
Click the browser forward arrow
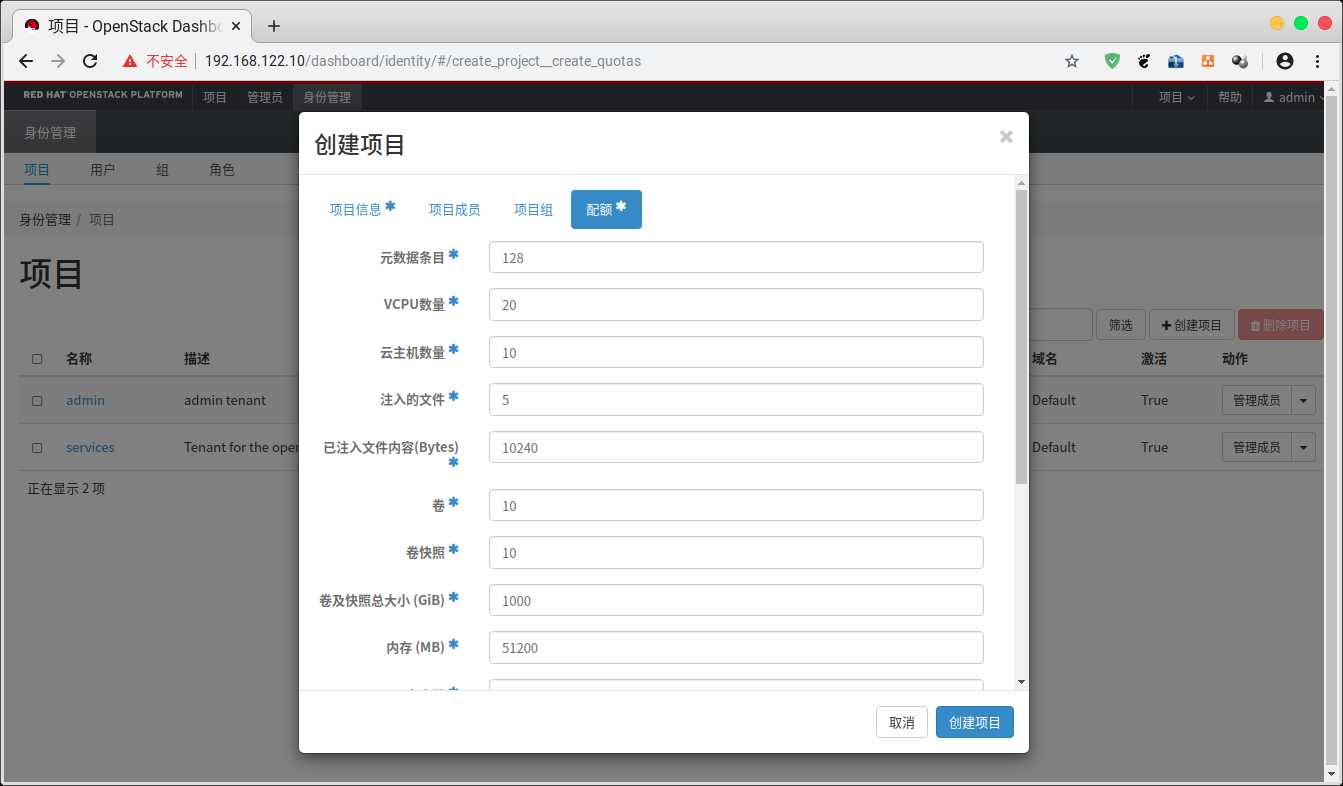tap(58, 61)
